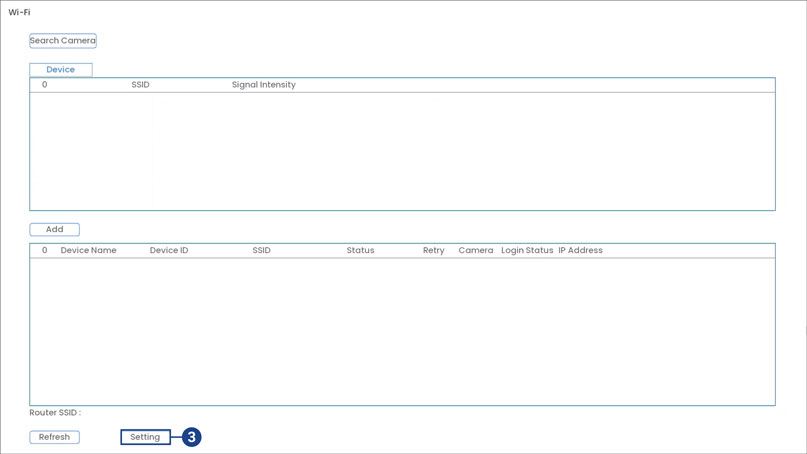
Task: Click the IP Address column header
Action: (581, 251)
